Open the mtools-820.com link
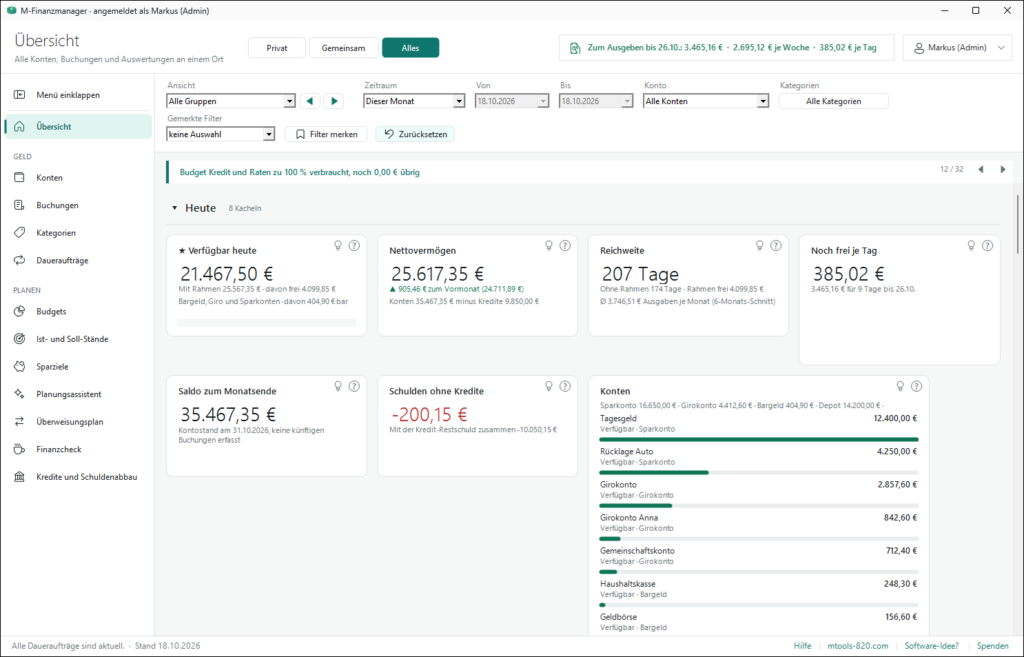This screenshot has width=1024, height=657. (x=857, y=646)
